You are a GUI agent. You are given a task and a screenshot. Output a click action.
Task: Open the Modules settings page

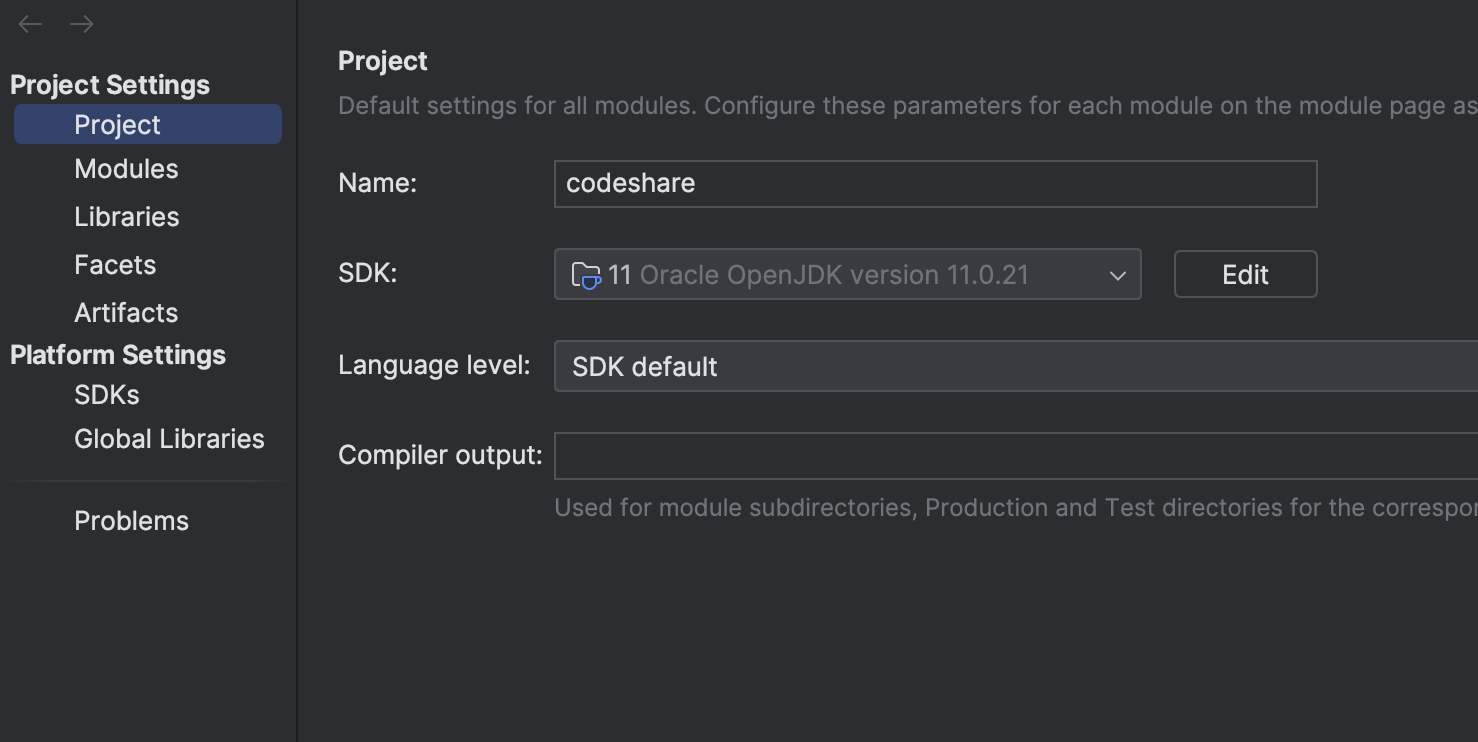126,168
